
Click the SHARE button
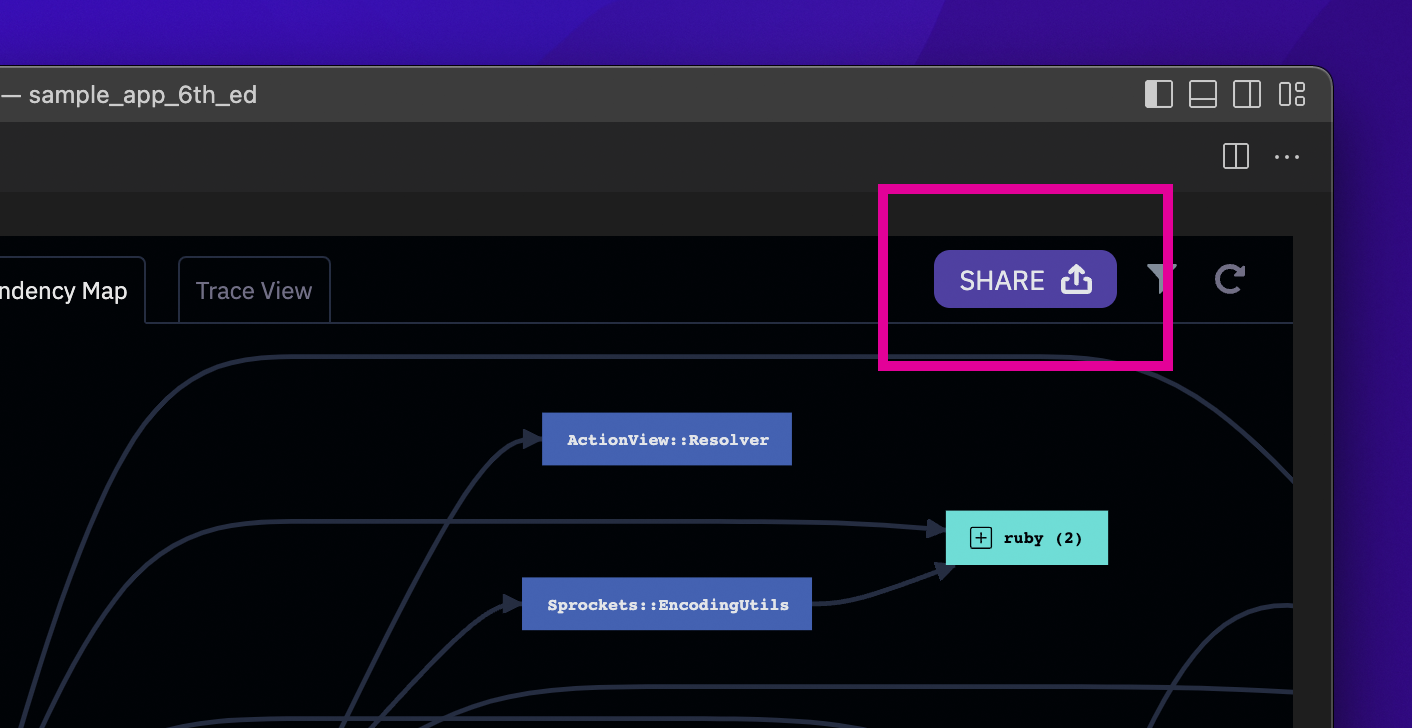[1025, 279]
